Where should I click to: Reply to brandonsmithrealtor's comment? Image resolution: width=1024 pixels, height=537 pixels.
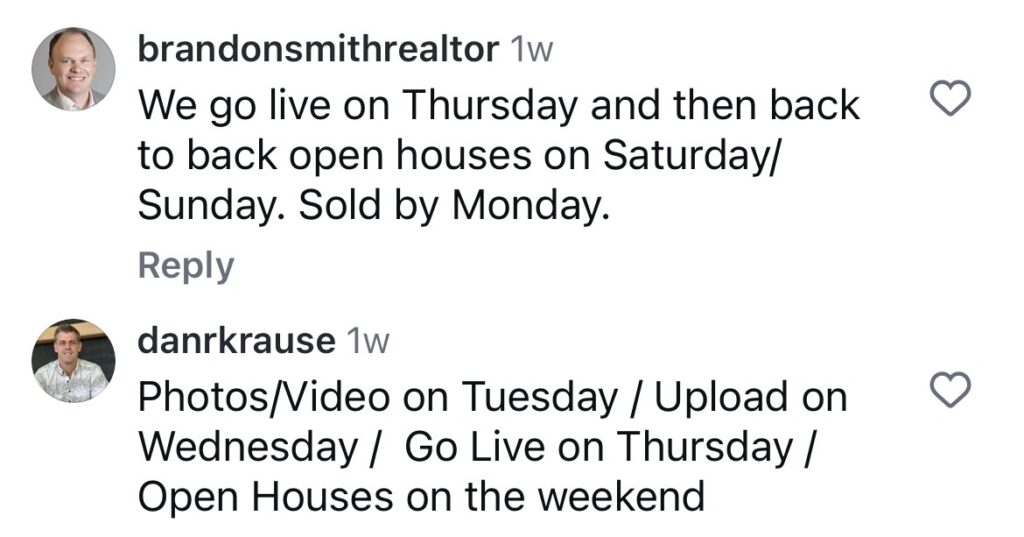[x=185, y=267]
